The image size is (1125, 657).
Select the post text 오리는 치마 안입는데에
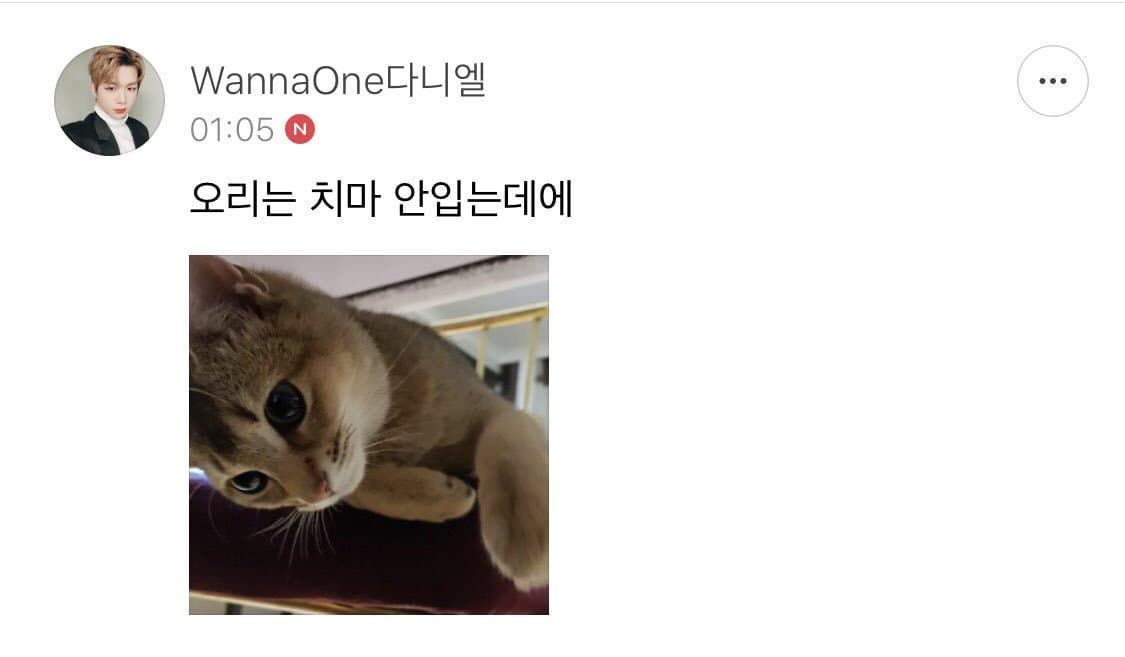click(381, 199)
